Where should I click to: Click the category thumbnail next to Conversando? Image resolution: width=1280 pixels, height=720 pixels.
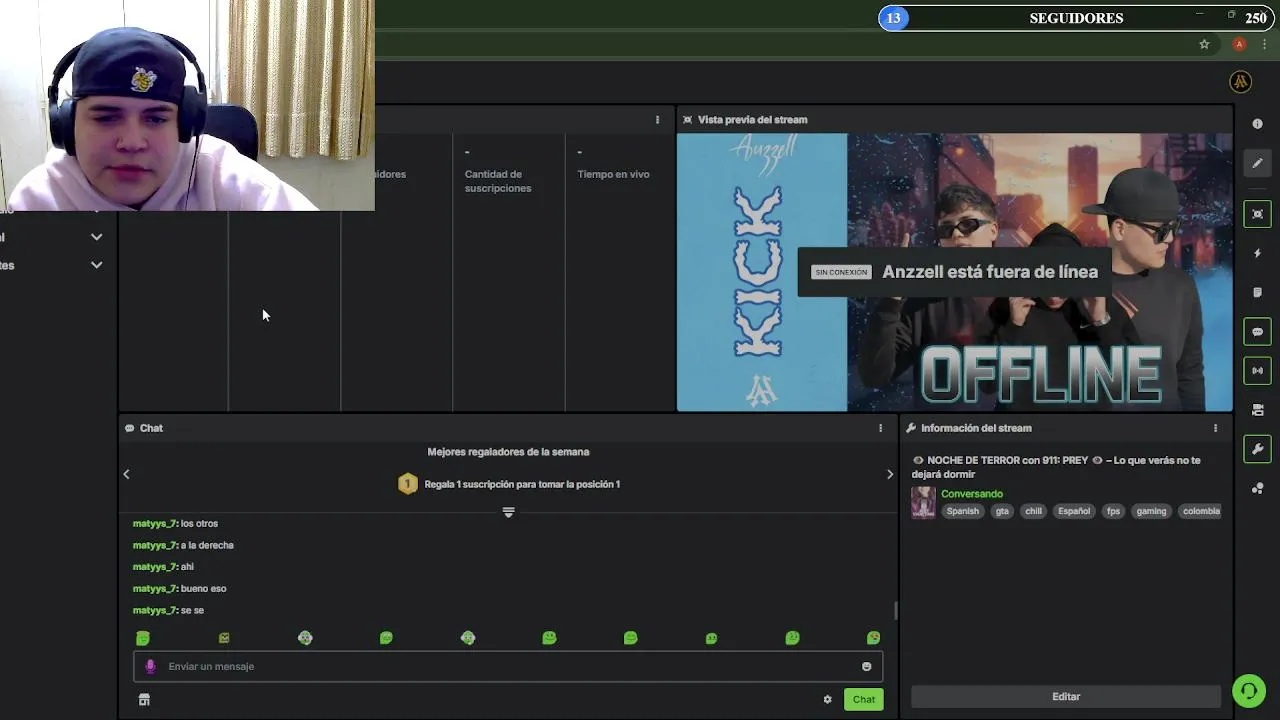point(923,502)
